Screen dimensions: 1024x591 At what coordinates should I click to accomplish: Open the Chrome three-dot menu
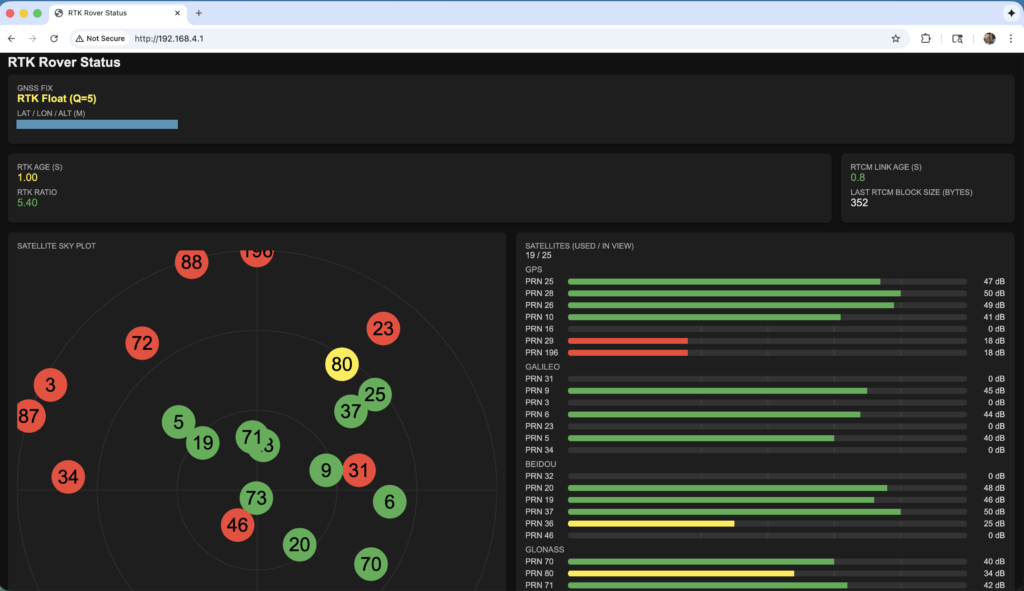[x=1011, y=38]
